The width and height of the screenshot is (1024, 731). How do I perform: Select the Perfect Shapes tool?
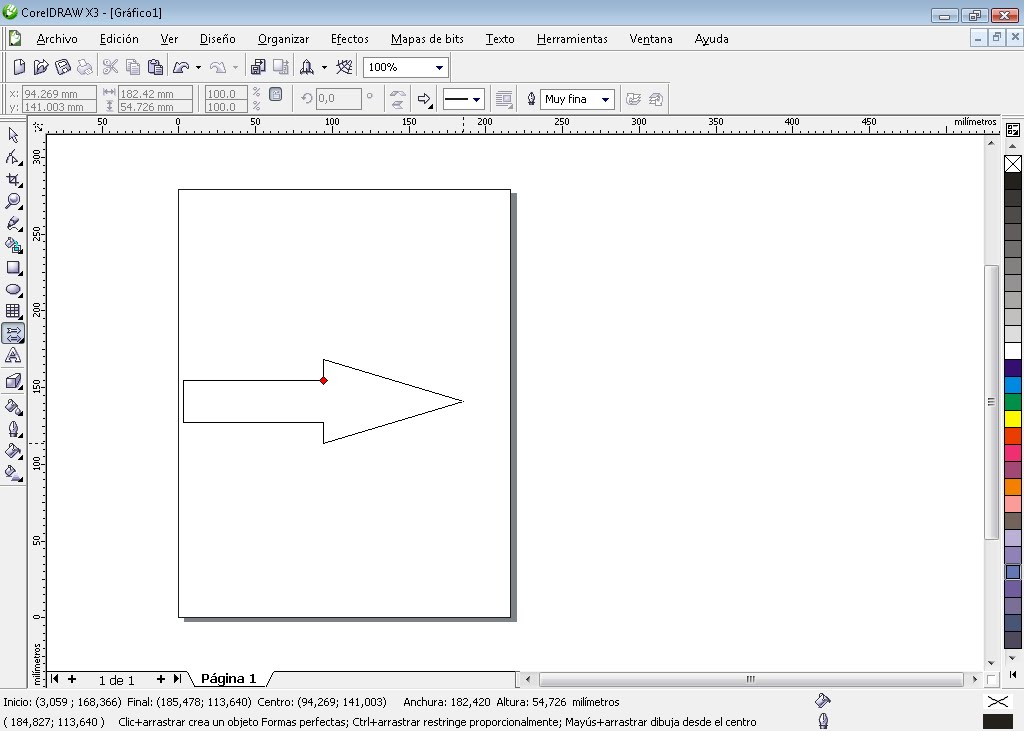(x=13, y=331)
